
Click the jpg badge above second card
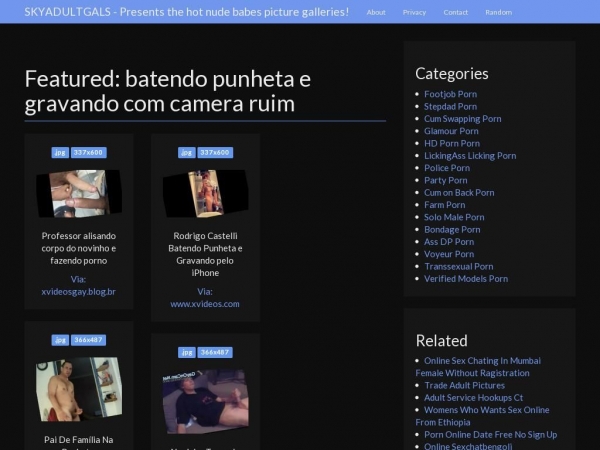(187, 152)
